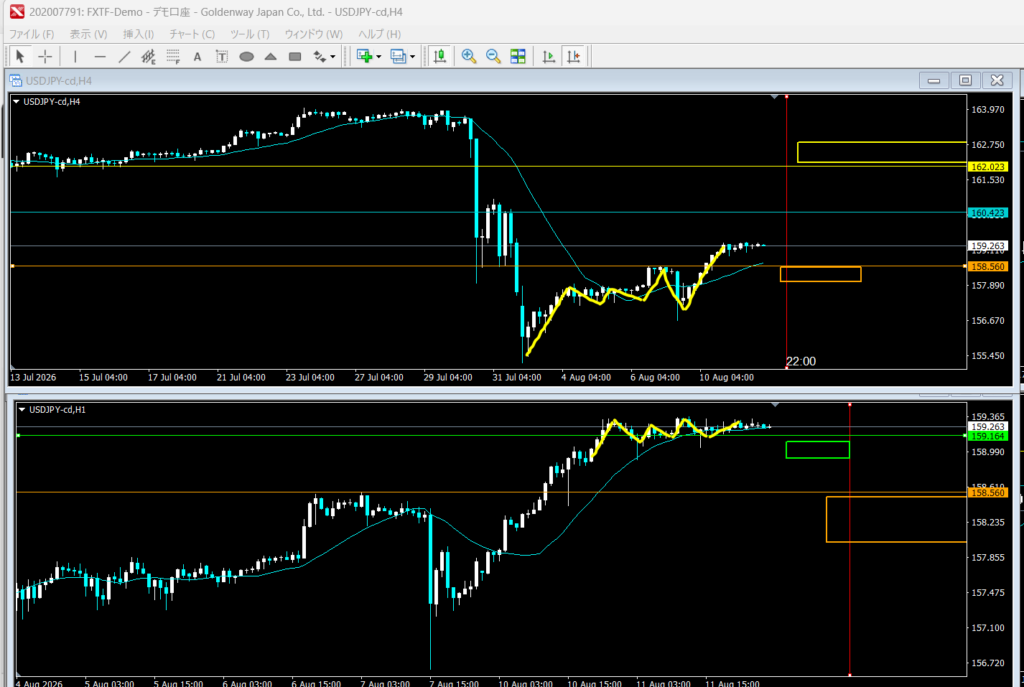Click the 159.164 green price label
The height and width of the screenshot is (687, 1024).
[988, 436]
